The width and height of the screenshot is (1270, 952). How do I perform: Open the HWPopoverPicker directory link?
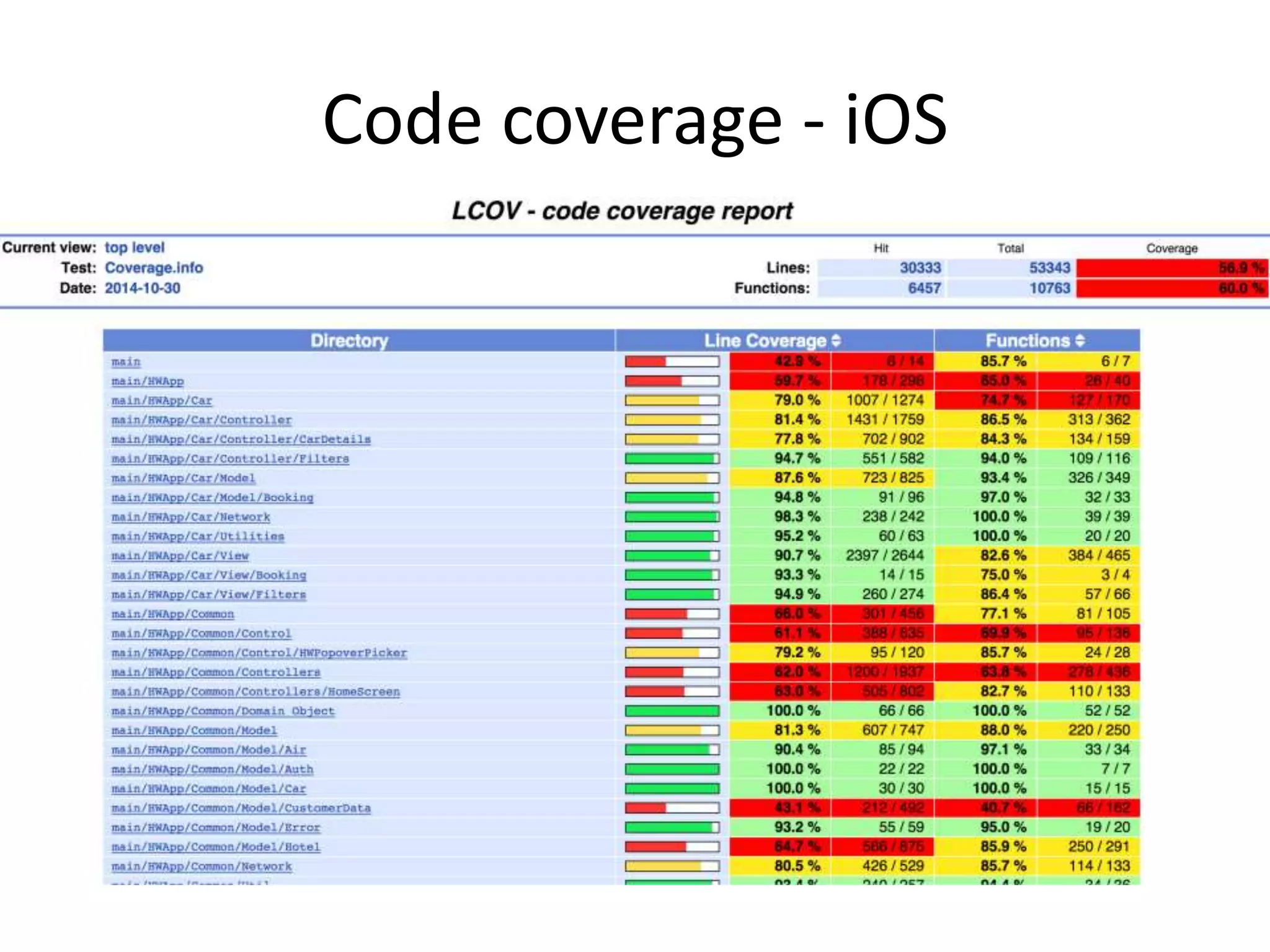(259, 653)
